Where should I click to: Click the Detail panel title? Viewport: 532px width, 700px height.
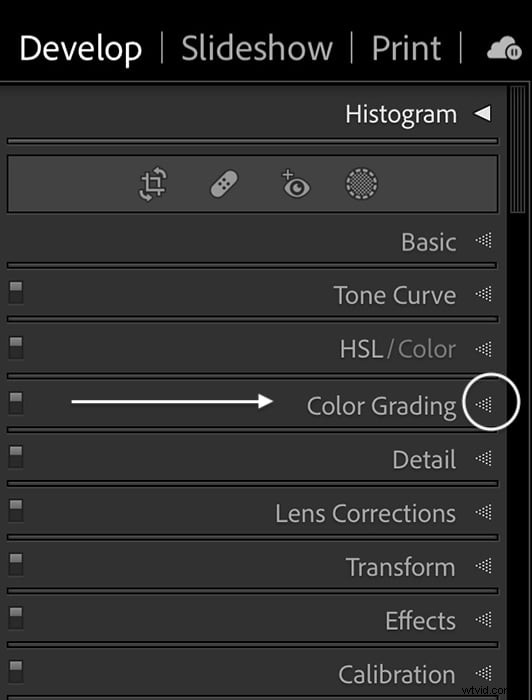point(424,459)
